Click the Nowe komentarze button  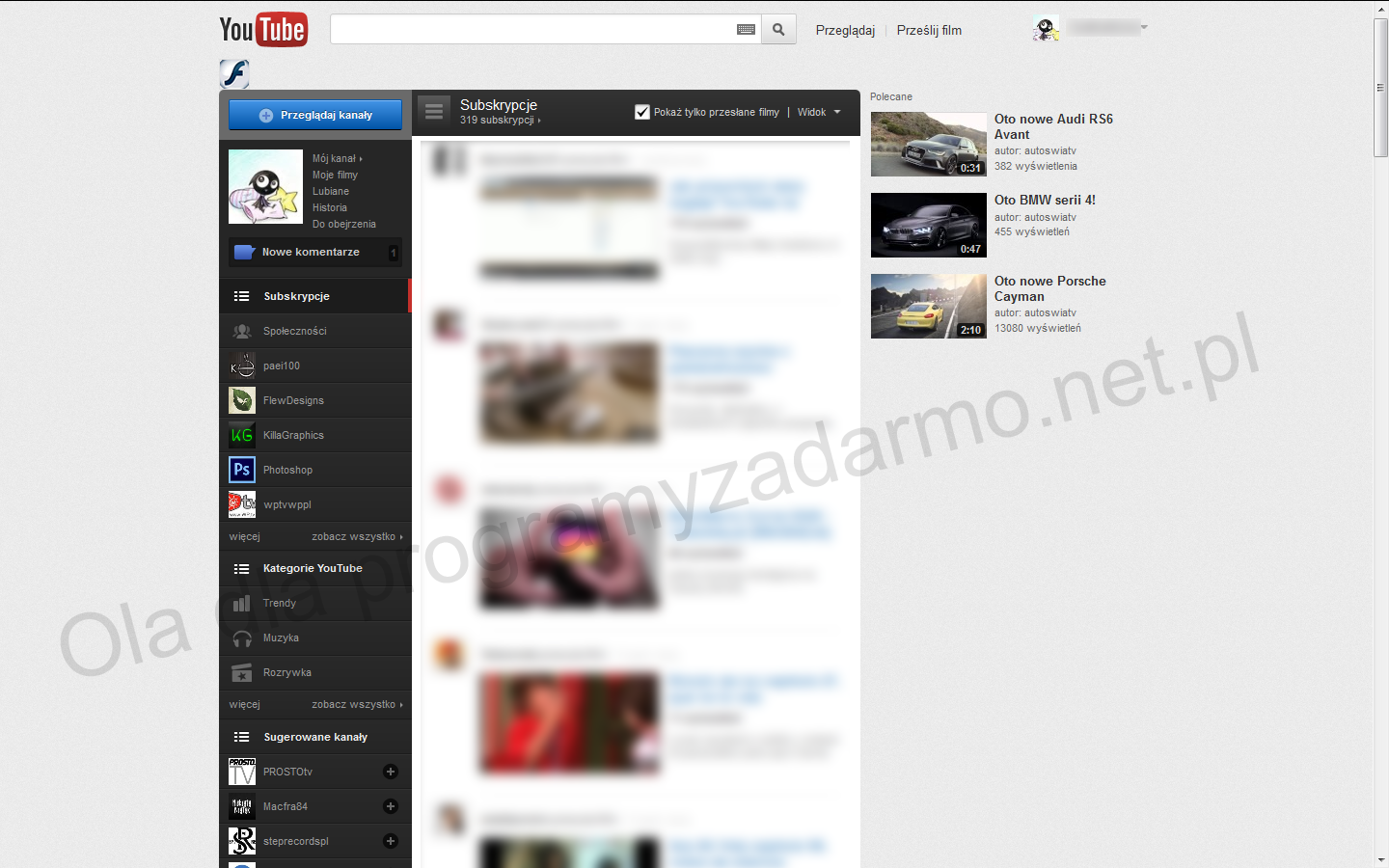(x=315, y=252)
